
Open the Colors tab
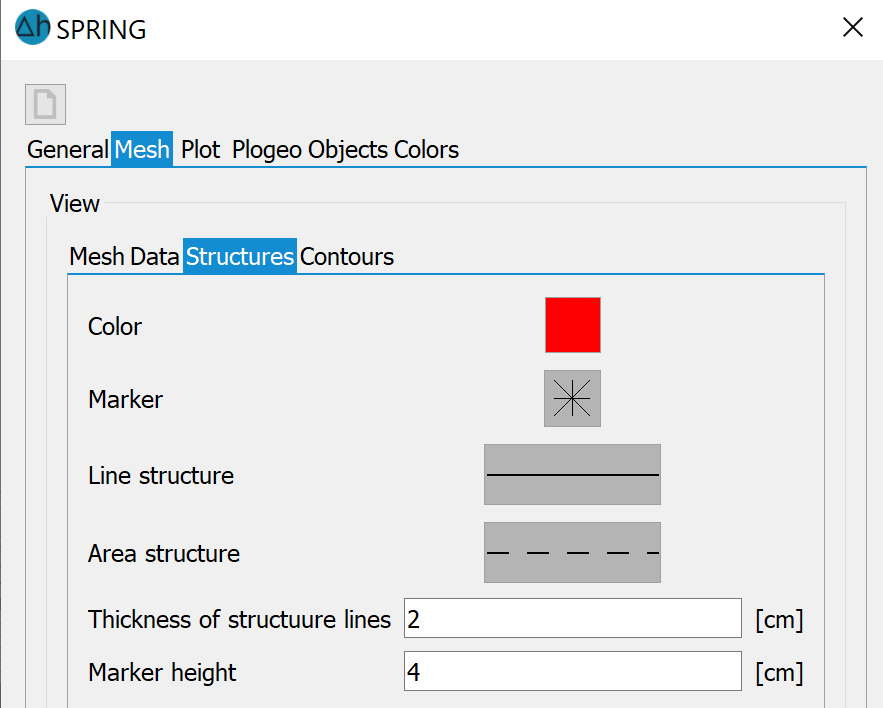point(426,150)
